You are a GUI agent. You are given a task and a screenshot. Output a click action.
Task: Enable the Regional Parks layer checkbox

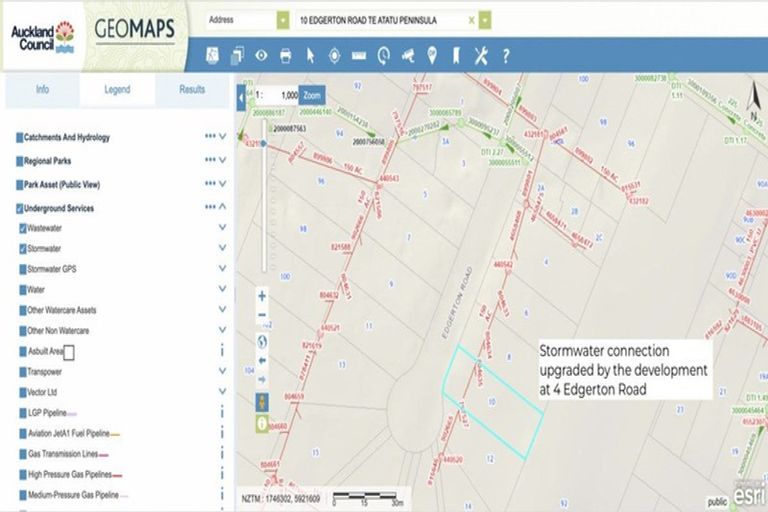(x=20, y=161)
